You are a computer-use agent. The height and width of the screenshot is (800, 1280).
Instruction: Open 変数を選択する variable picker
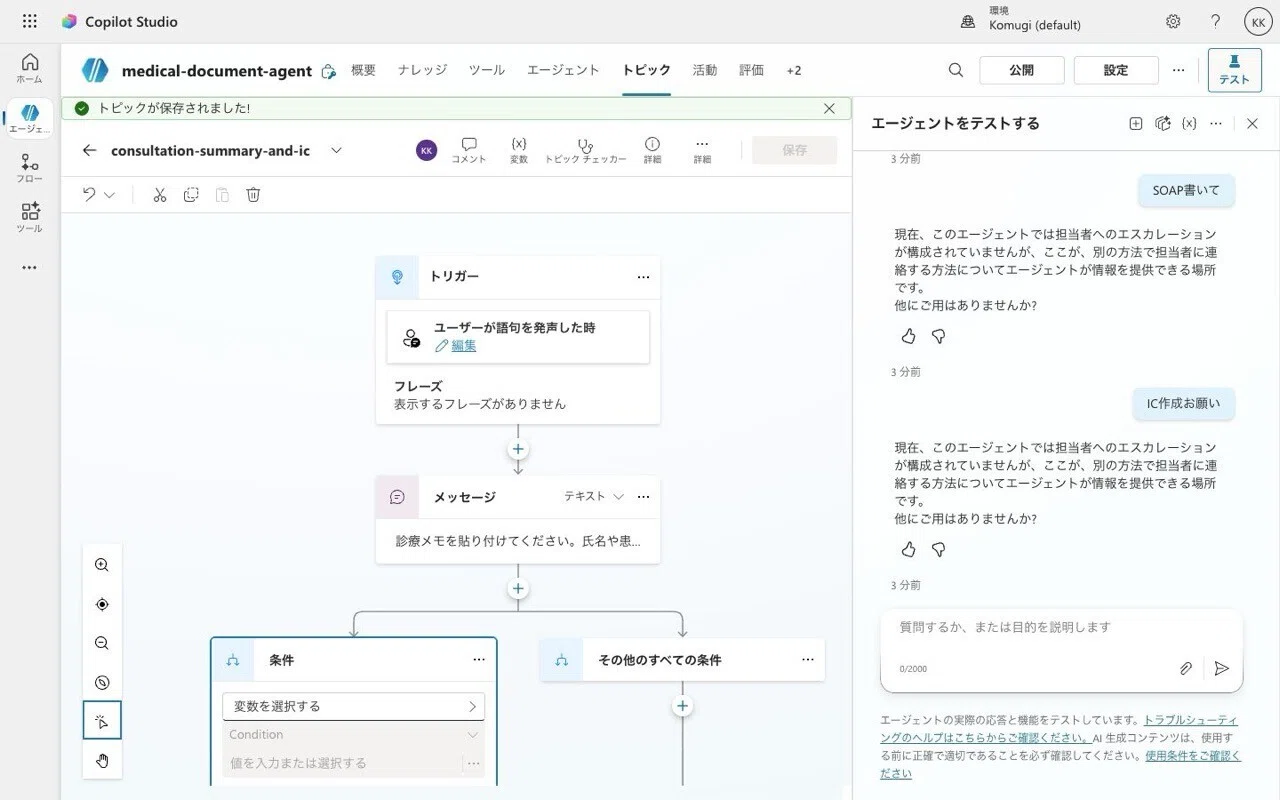(x=353, y=706)
